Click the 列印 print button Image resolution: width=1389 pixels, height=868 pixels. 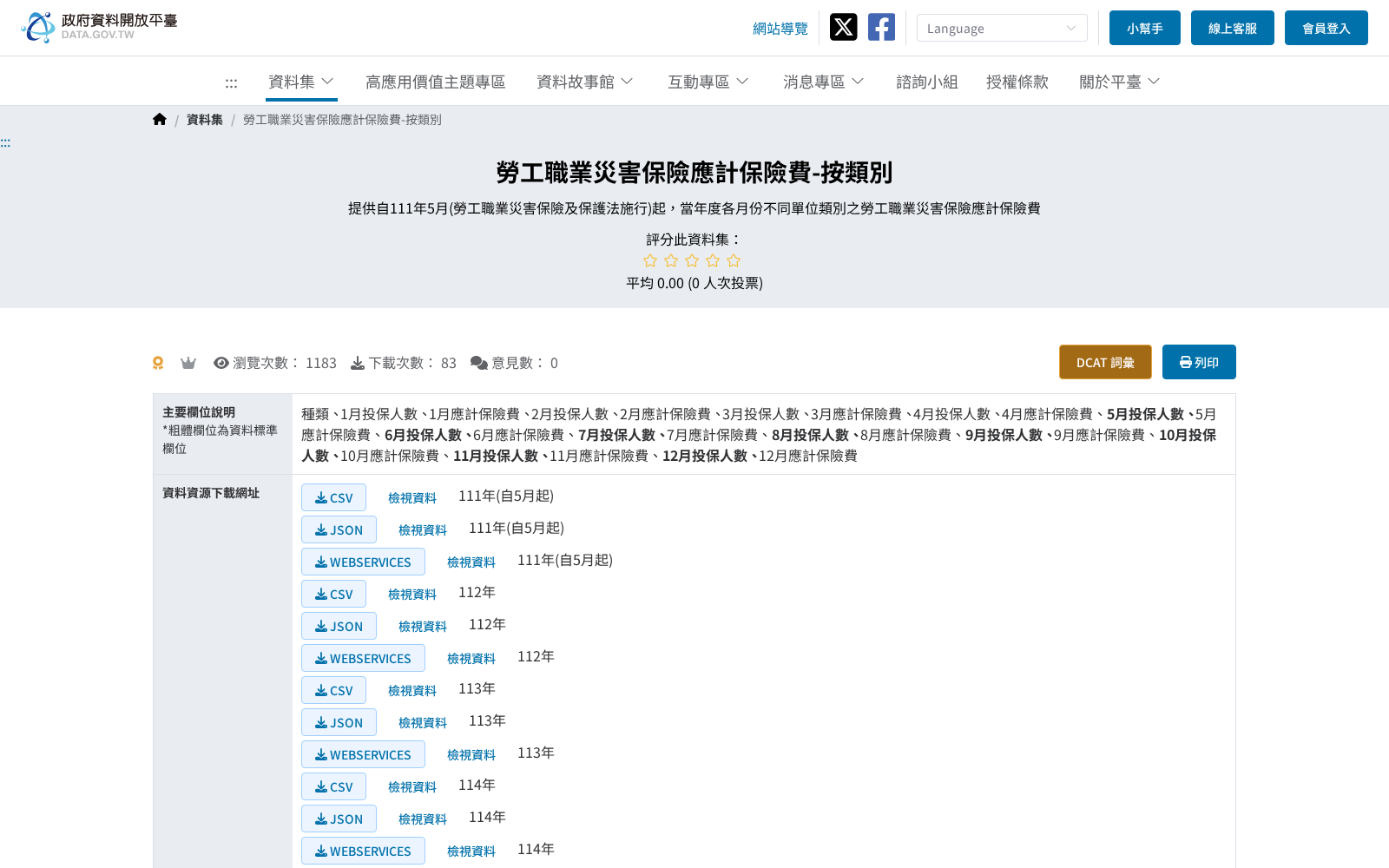pos(1199,362)
